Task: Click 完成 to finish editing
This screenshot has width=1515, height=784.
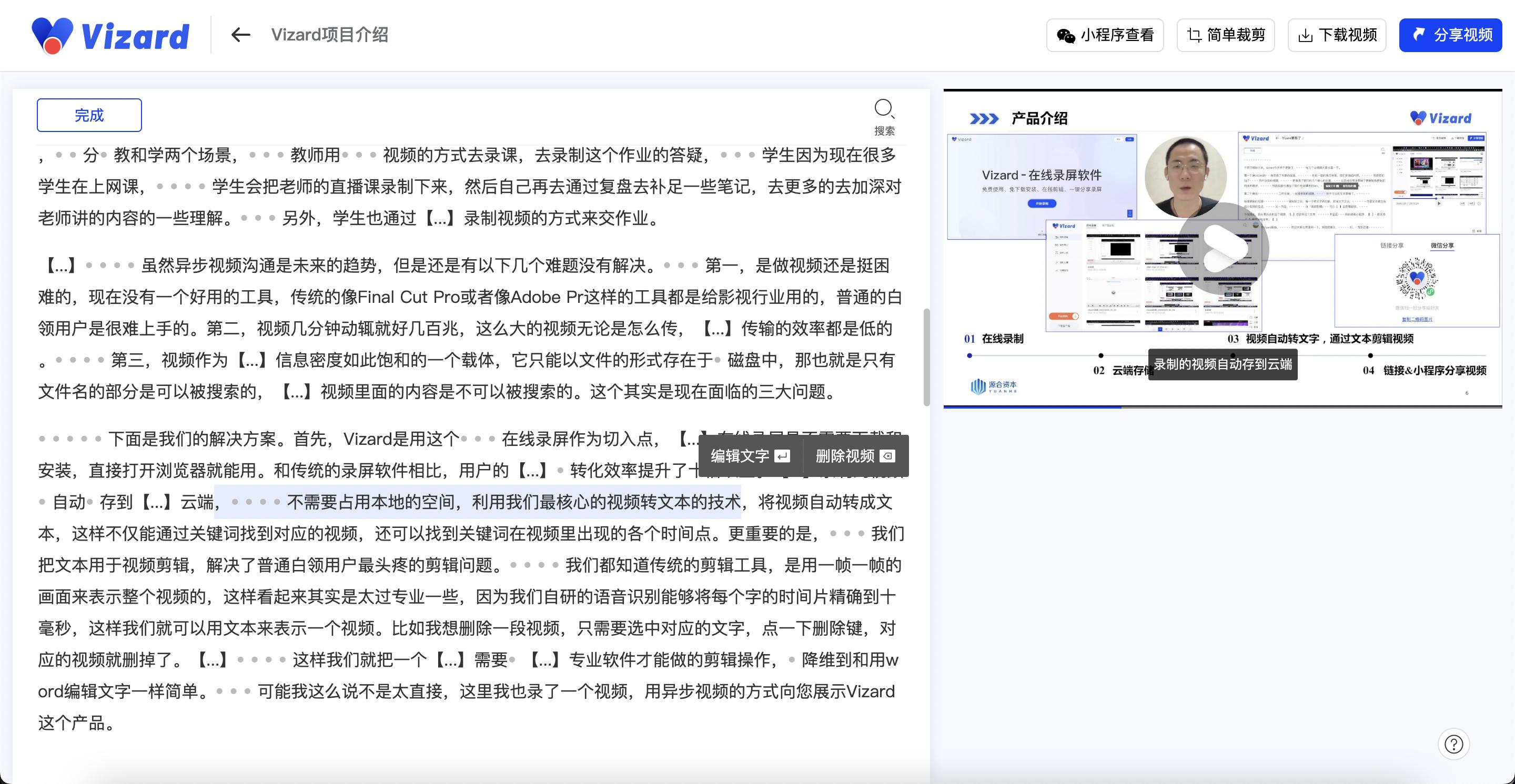Action: (89, 115)
